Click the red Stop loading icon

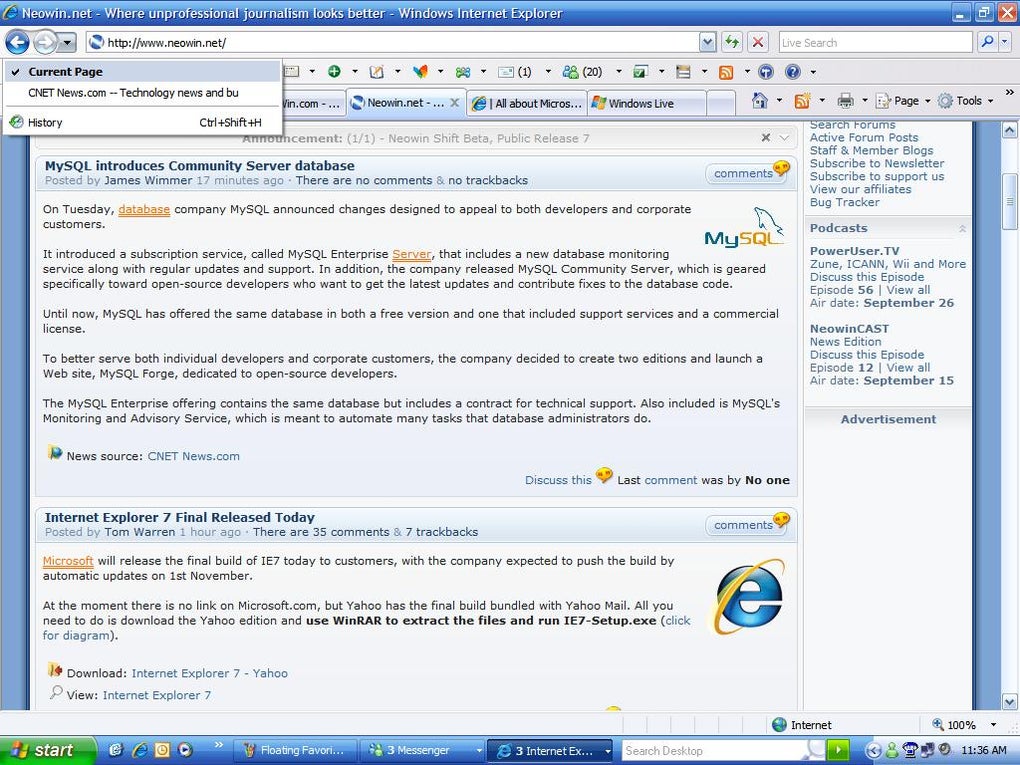point(758,42)
